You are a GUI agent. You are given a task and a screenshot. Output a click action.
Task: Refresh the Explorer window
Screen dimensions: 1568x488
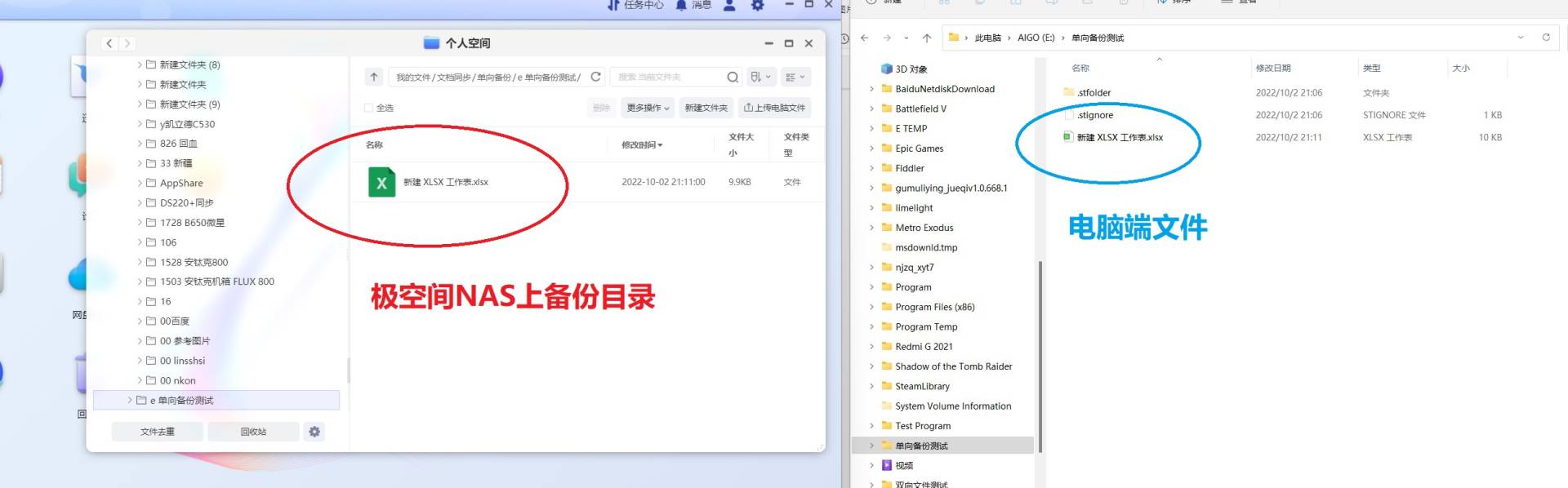tap(1546, 38)
